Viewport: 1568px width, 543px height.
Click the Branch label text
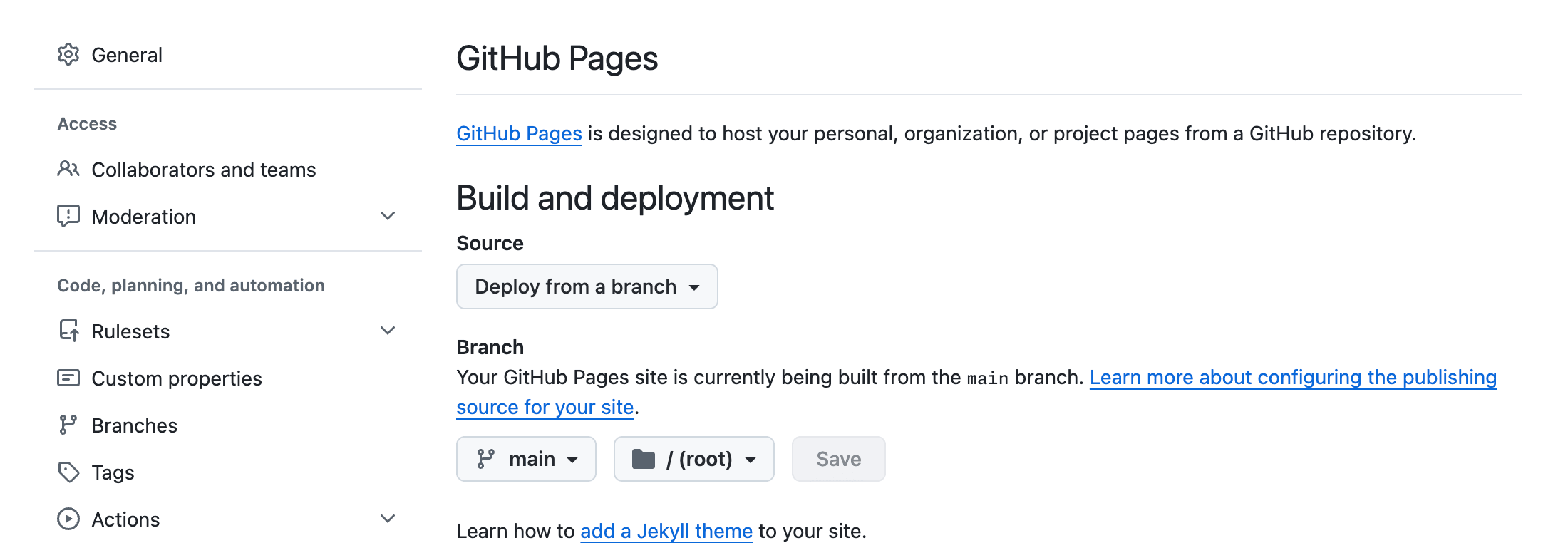[490, 347]
